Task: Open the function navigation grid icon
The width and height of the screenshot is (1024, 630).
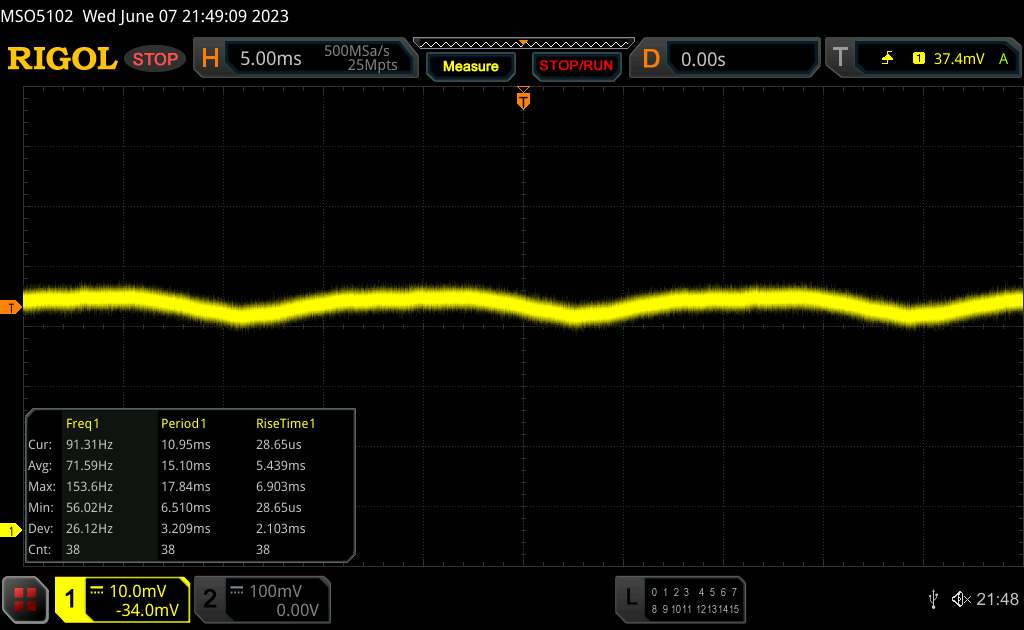Action: click(26, 599)
